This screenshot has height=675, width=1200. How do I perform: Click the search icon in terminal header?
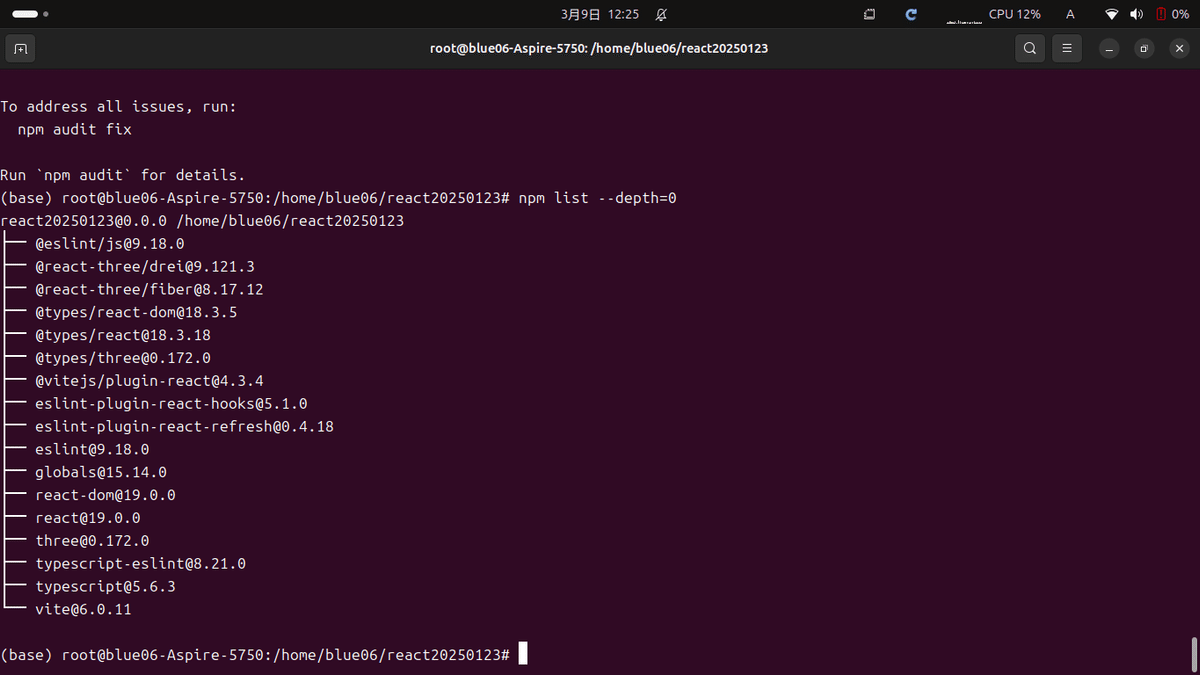(x=1030, y=48)
